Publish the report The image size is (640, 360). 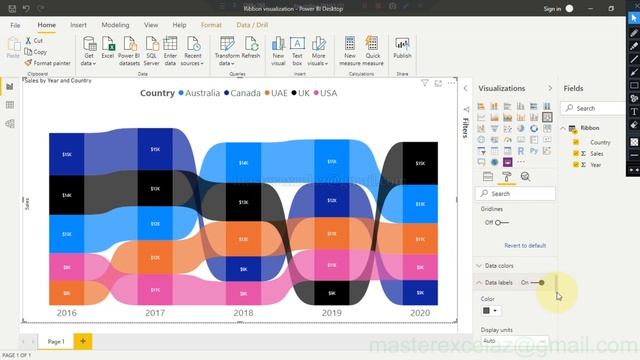tap(402, 48)
